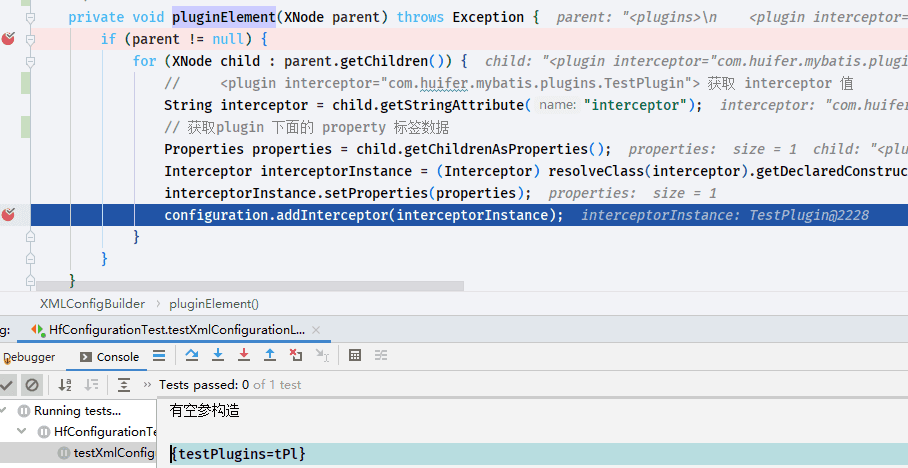The width and height of the screenshot is (908, 468).
Task: Click the Step Out up-arrow icon
Action: click(x=270, y=355)
